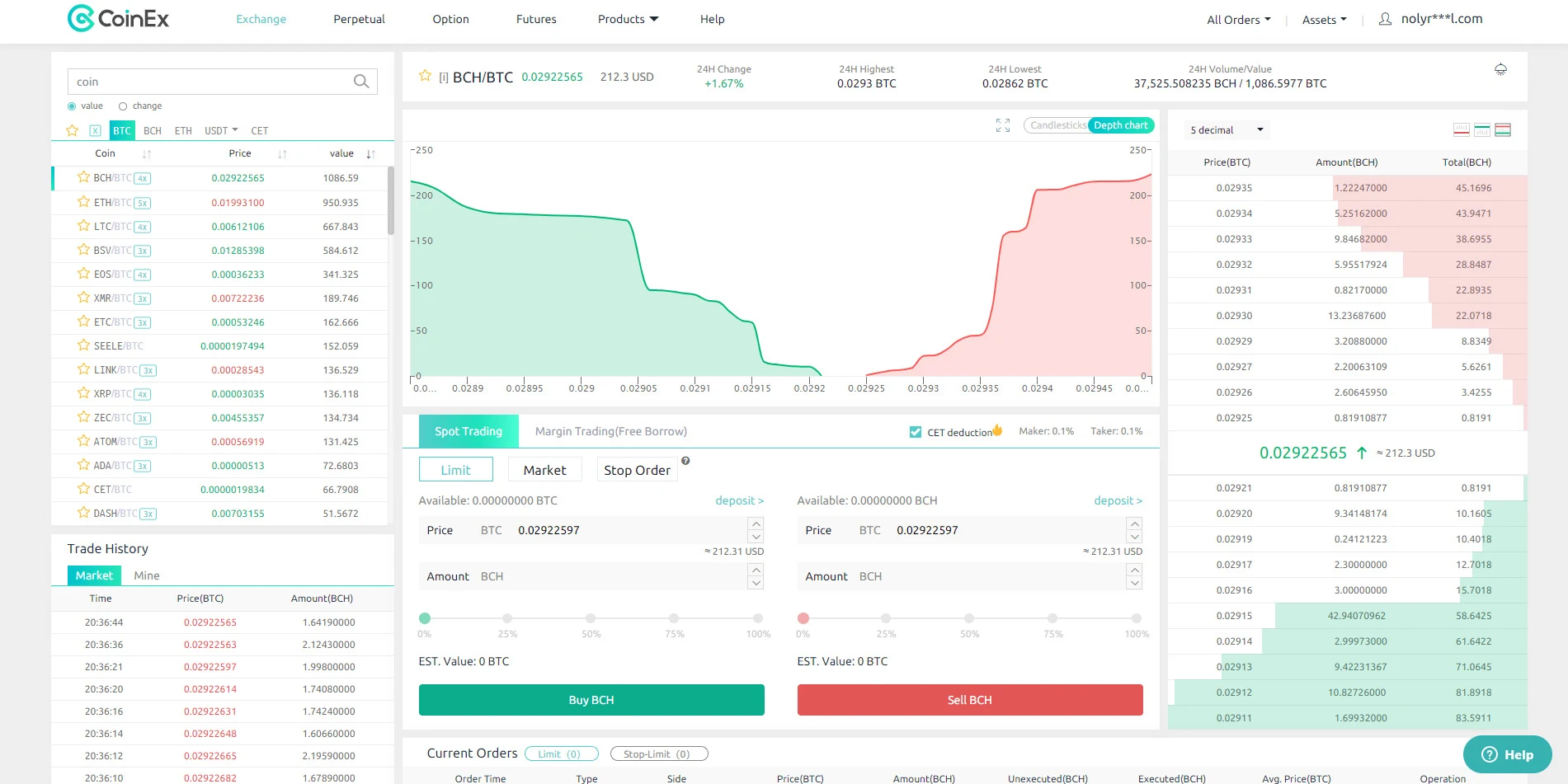Open the 5 decimal dropdown
1568x784 pixels.
pos(1227,130)
